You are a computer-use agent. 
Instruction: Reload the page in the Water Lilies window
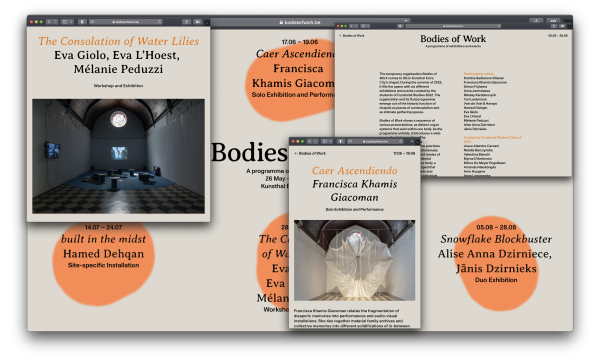tap(160, 22)
